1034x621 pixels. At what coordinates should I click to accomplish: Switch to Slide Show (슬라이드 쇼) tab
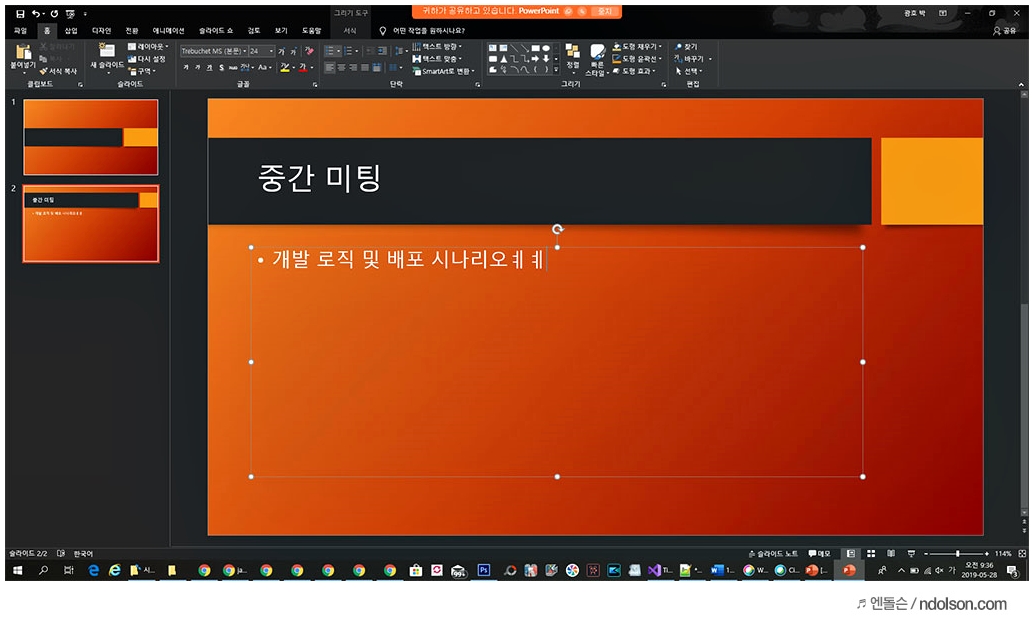point(216,30)
